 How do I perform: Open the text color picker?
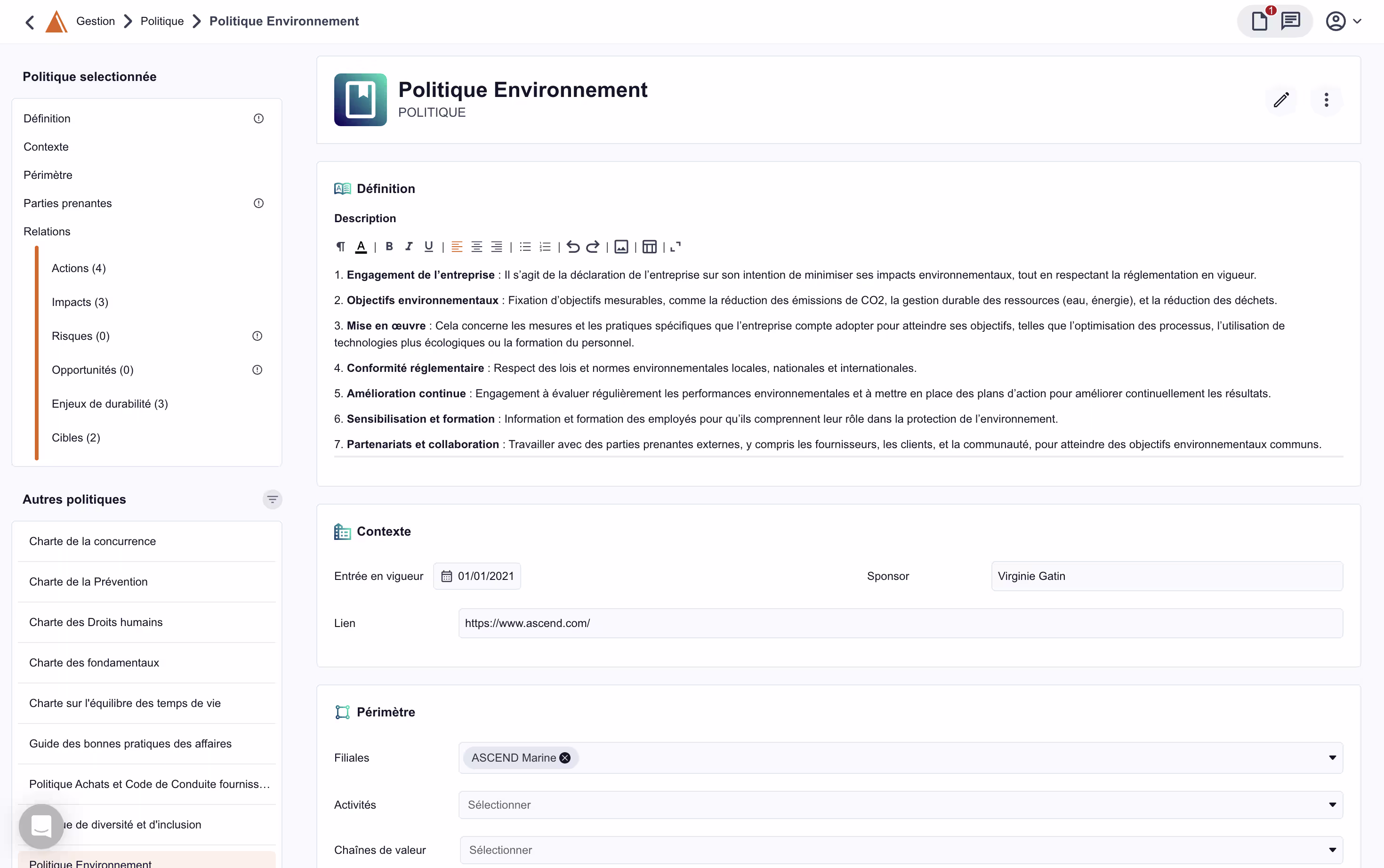coord(361,247)
